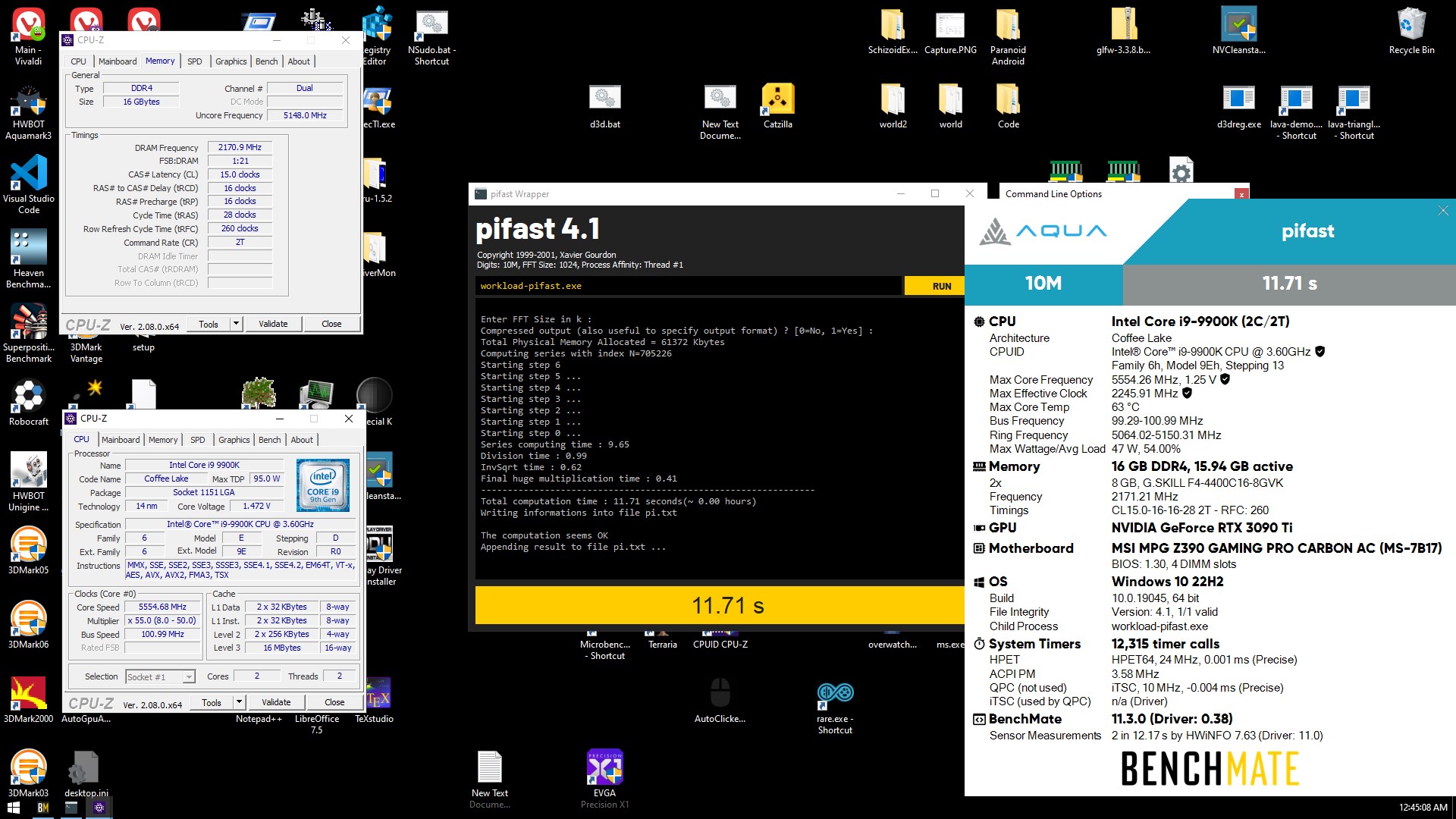Open Recycle Bin
The width and height of the screenshot is (1456, 819).
(1412, 31)
